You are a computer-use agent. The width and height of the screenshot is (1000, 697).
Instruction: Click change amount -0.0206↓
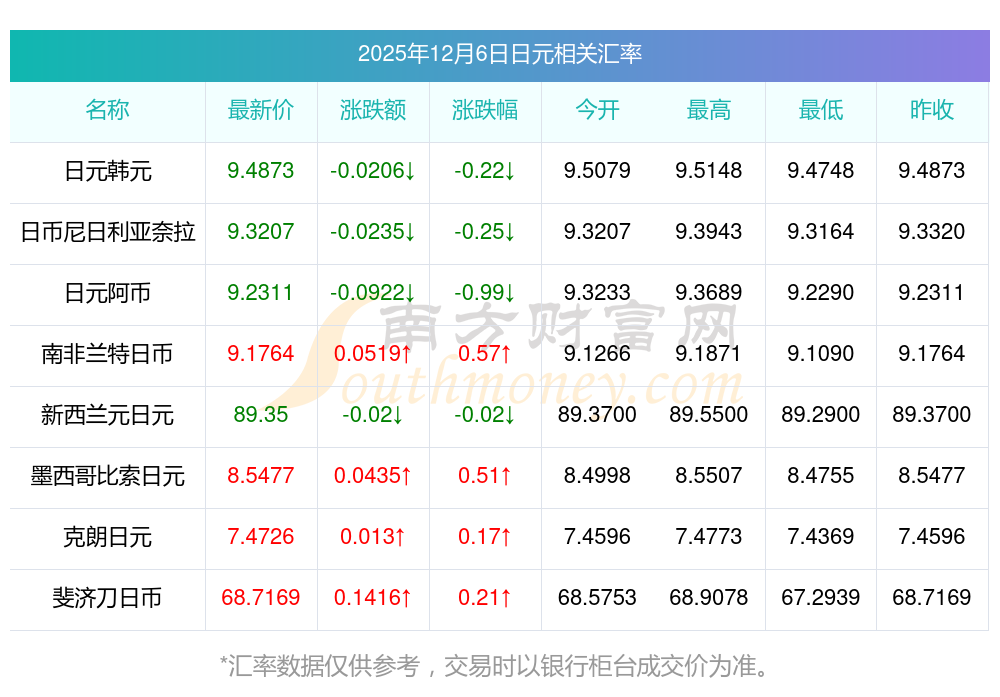point(373,170)
